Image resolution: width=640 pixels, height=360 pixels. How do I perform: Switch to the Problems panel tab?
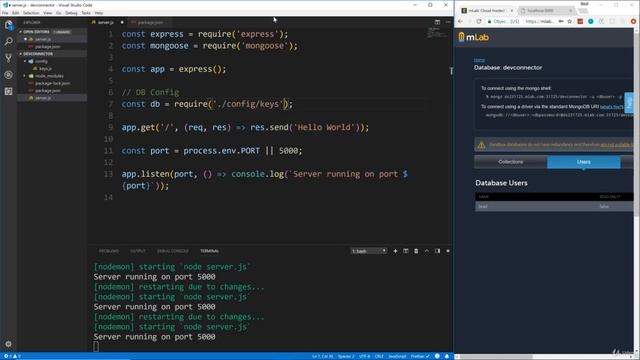coord(109,251)
